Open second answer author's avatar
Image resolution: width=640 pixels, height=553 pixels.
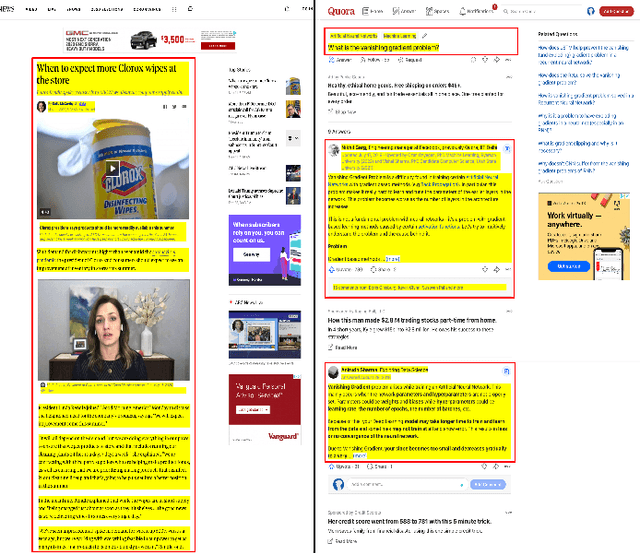click(333, 372)
